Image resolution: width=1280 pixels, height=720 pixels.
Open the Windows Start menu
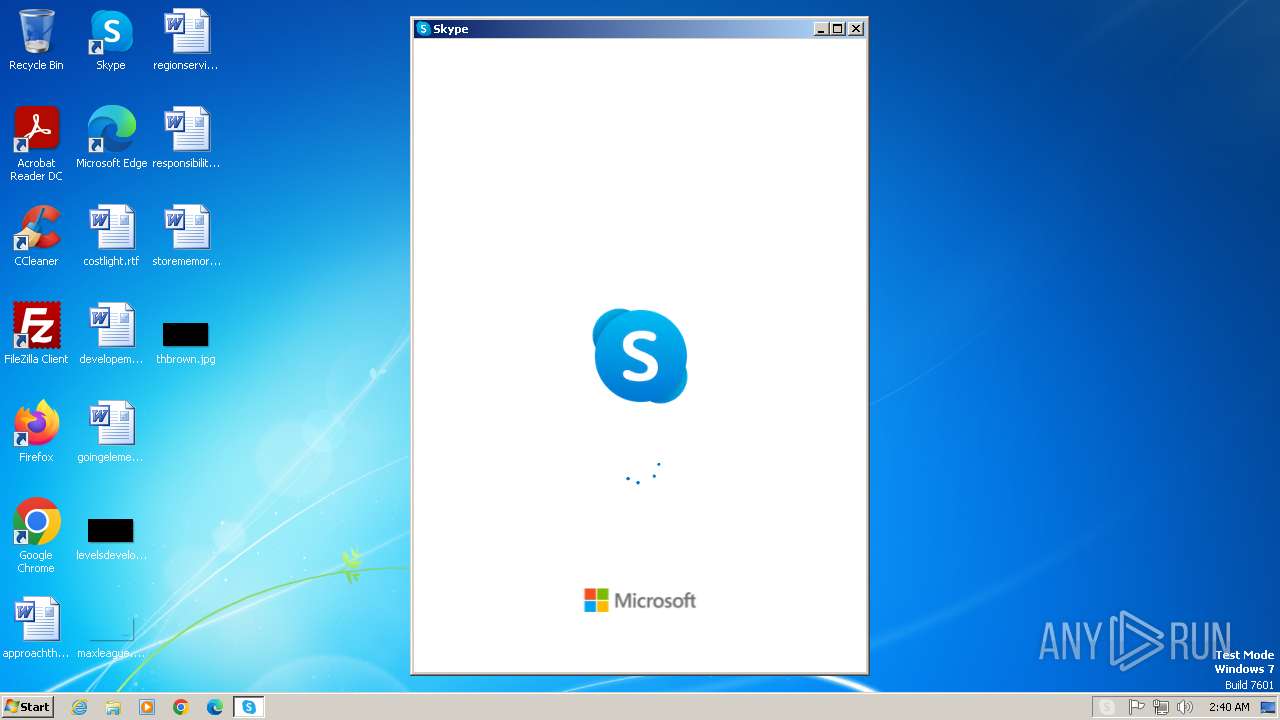27,707
